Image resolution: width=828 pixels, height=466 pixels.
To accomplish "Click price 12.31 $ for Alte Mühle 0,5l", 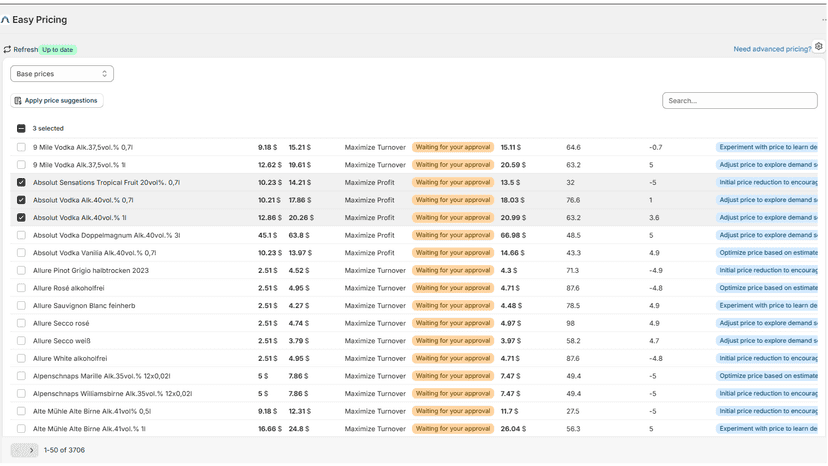I will (x=300, y=411).
